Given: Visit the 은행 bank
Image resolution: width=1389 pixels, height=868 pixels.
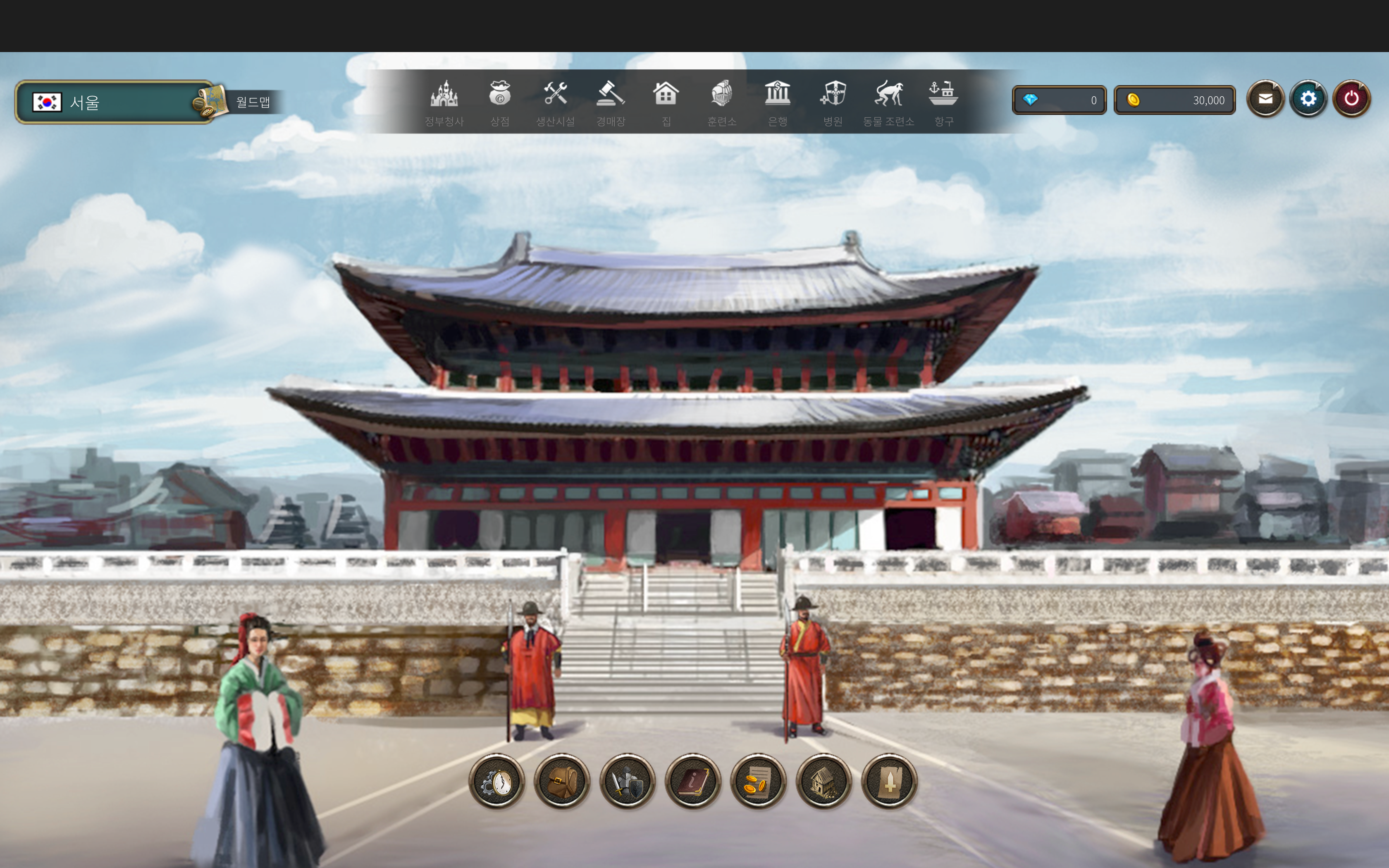Looking at the screenshot, I should (x=777, y=103).
